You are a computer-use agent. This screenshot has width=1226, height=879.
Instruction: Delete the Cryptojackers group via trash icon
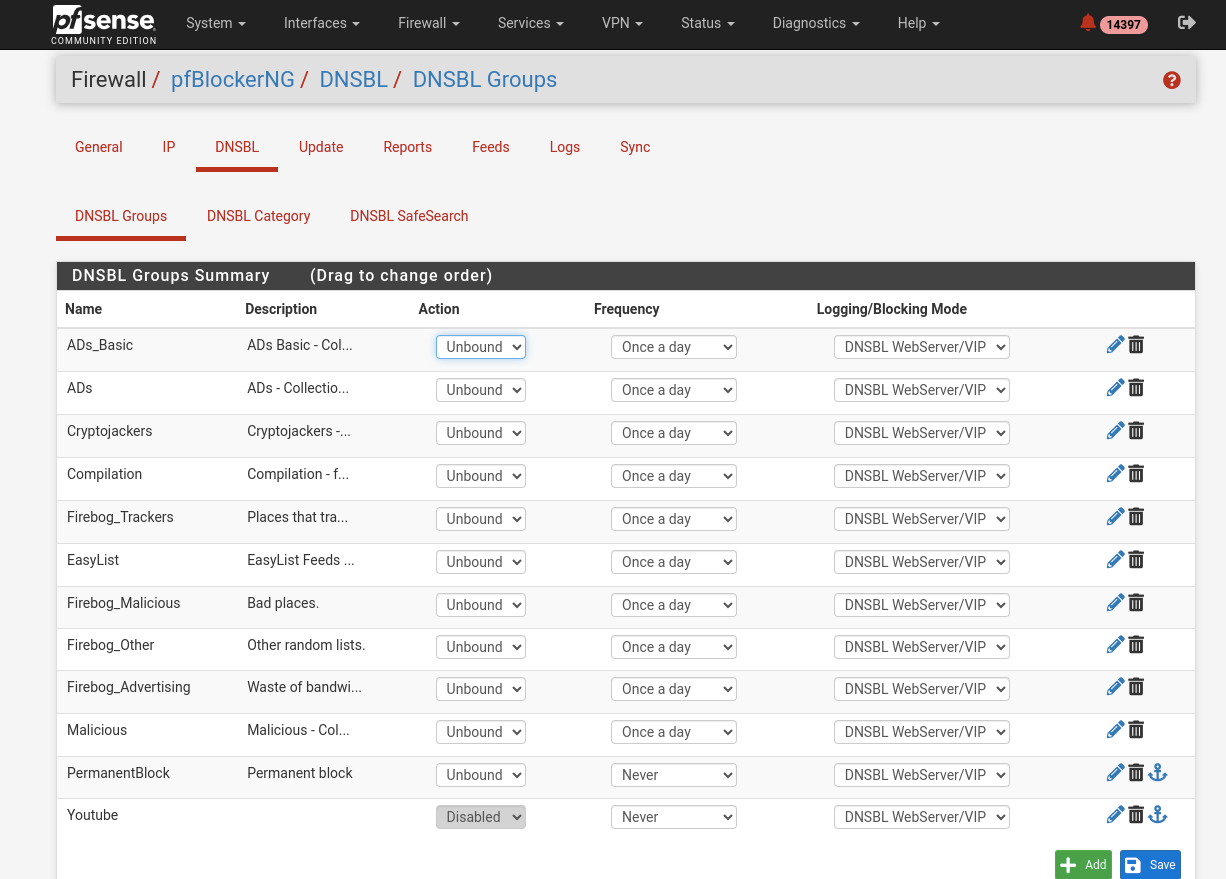1136,431
